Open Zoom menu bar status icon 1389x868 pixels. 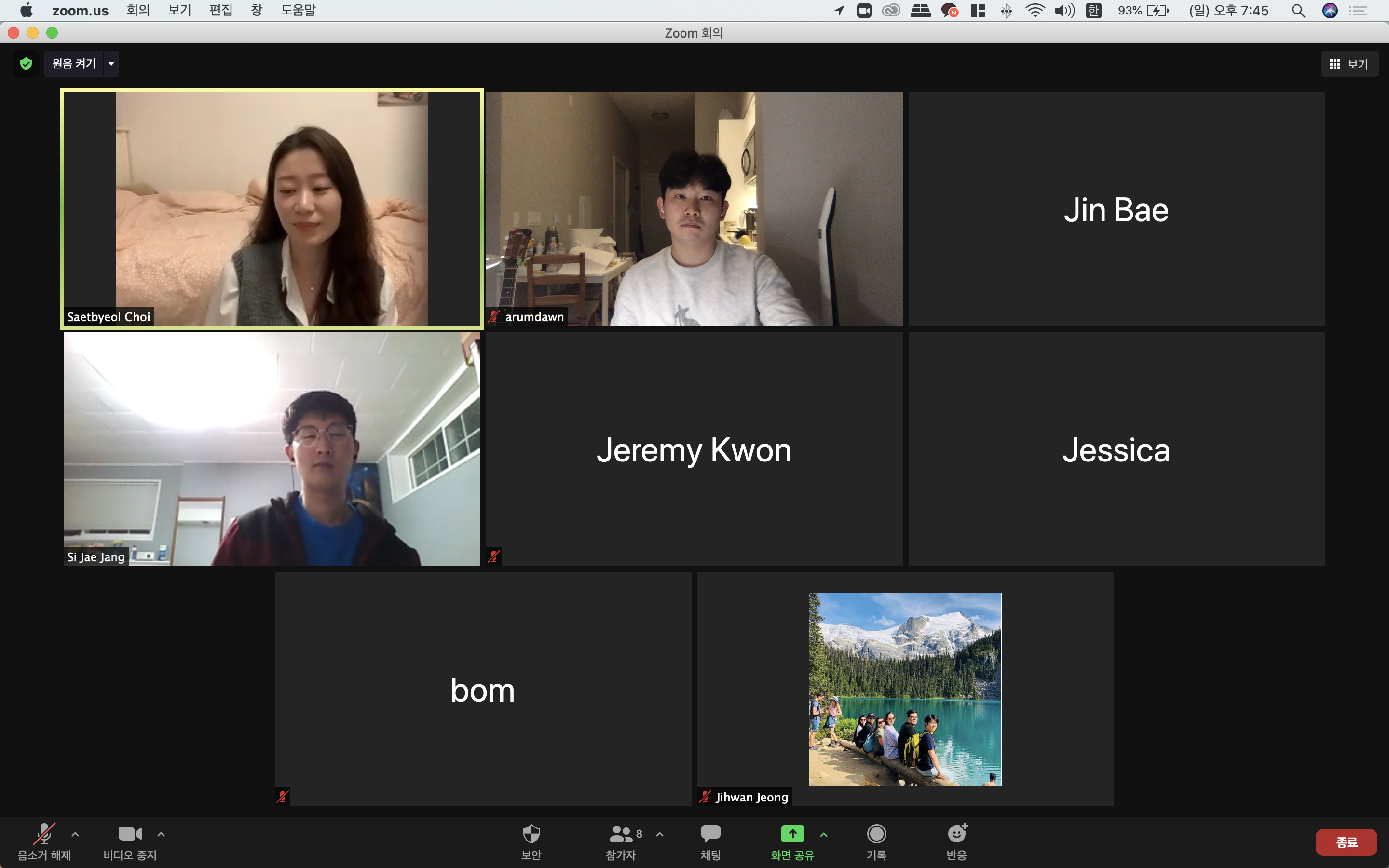(864, 10)
